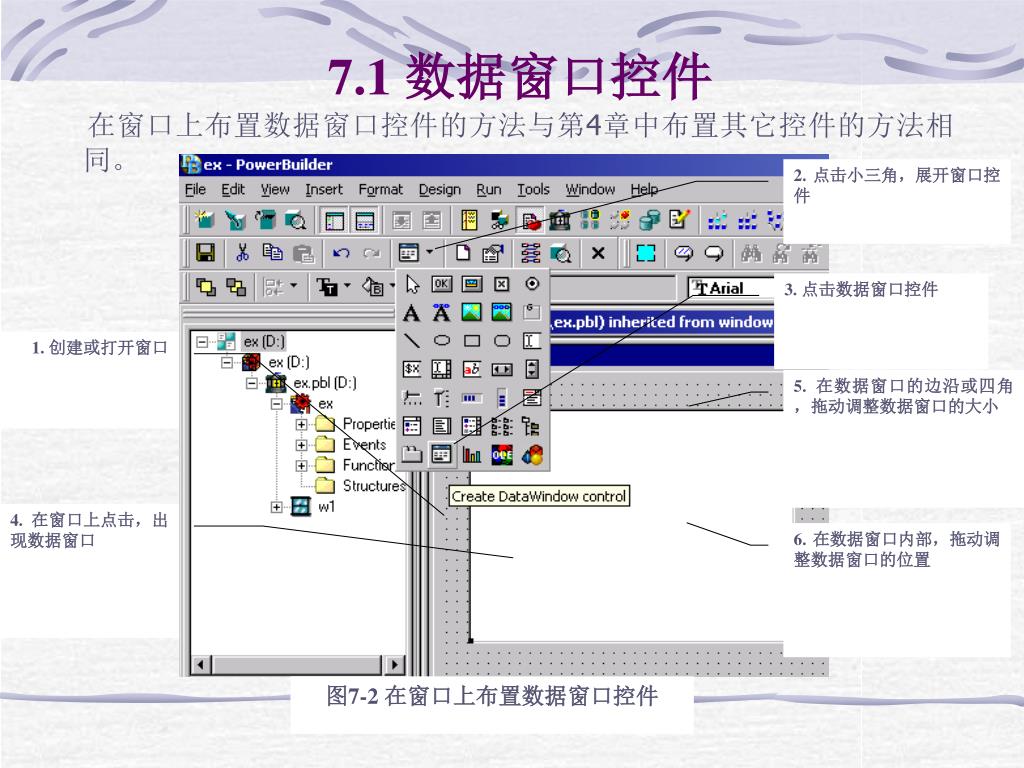
Task: Select the OLE control in palette
Action: click(502, 454)
